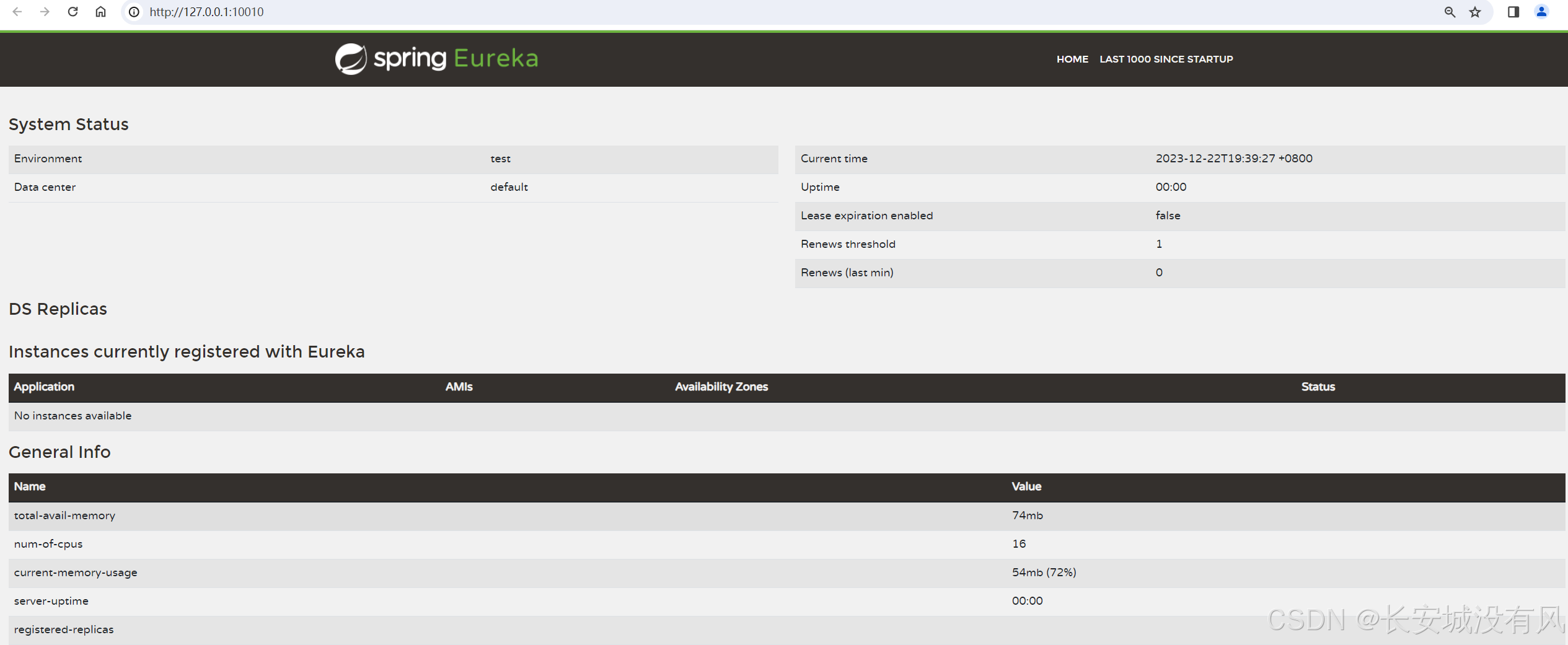Select the 54mb (72%) usage value

1044,573
